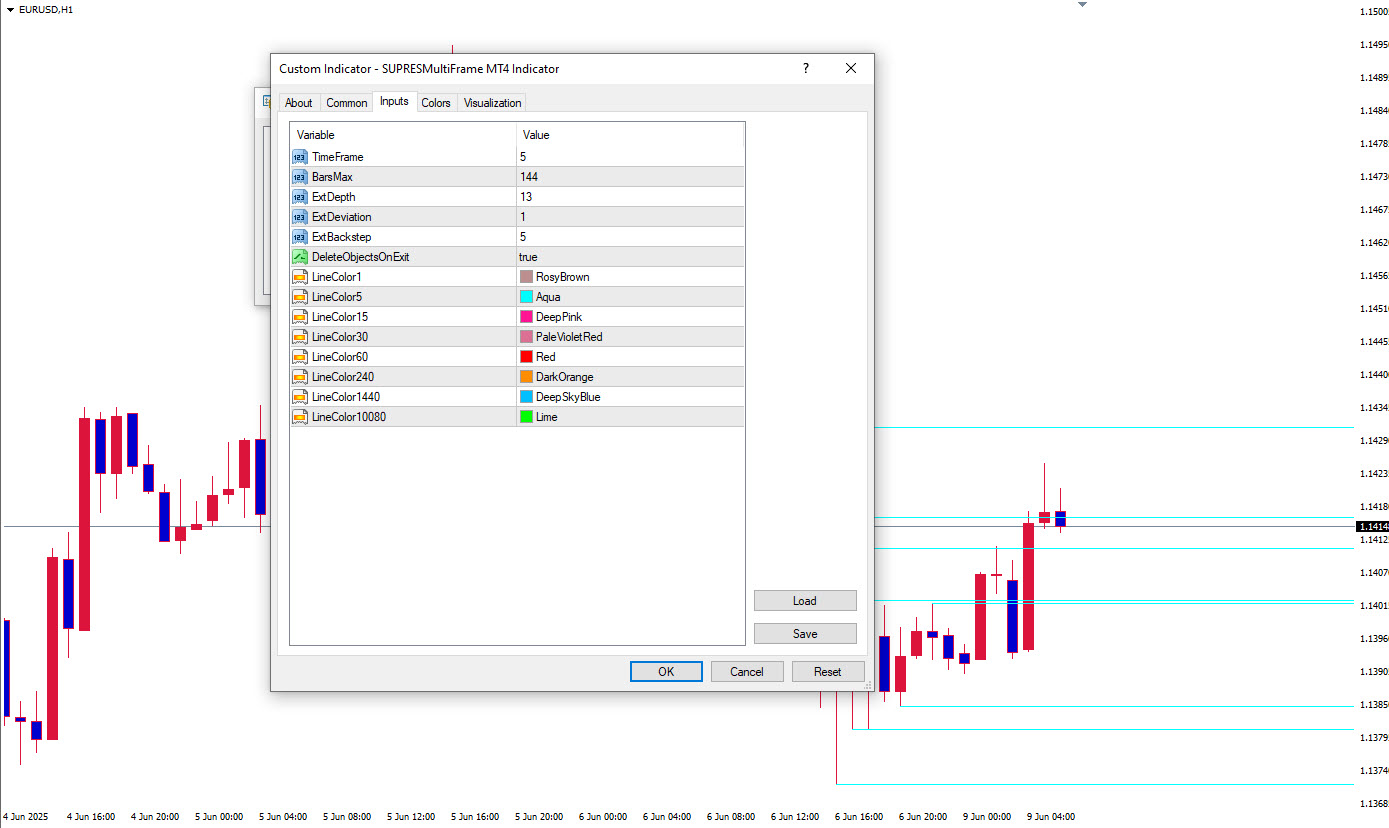Image resolution: width=1389 pixels, height=828 pixels.
Task: Click the LineColor1 color variable icon
Action: pos(300,277)
